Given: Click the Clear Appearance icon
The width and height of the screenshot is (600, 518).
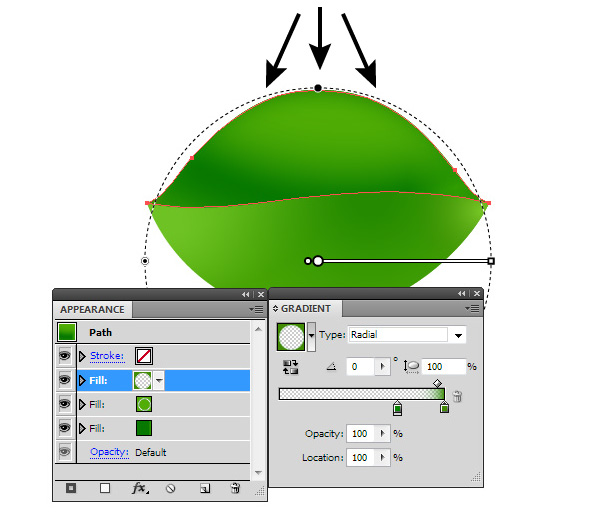Looking at the screenshot, I should 171,488.
